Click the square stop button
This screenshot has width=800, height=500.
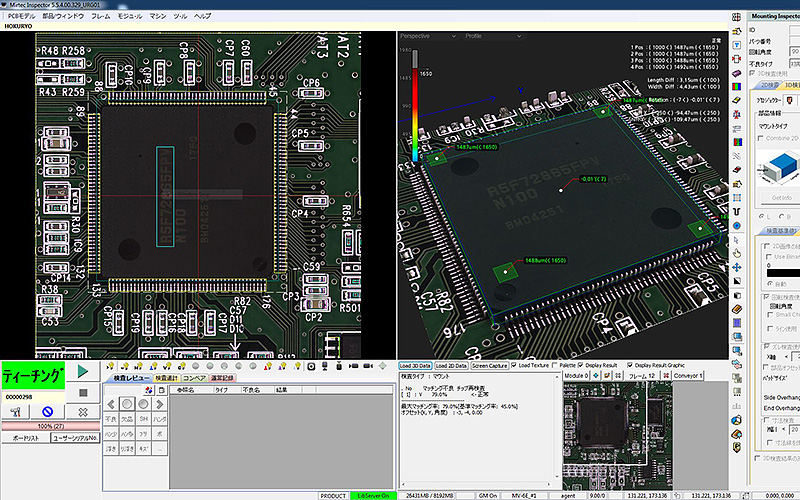82,391
